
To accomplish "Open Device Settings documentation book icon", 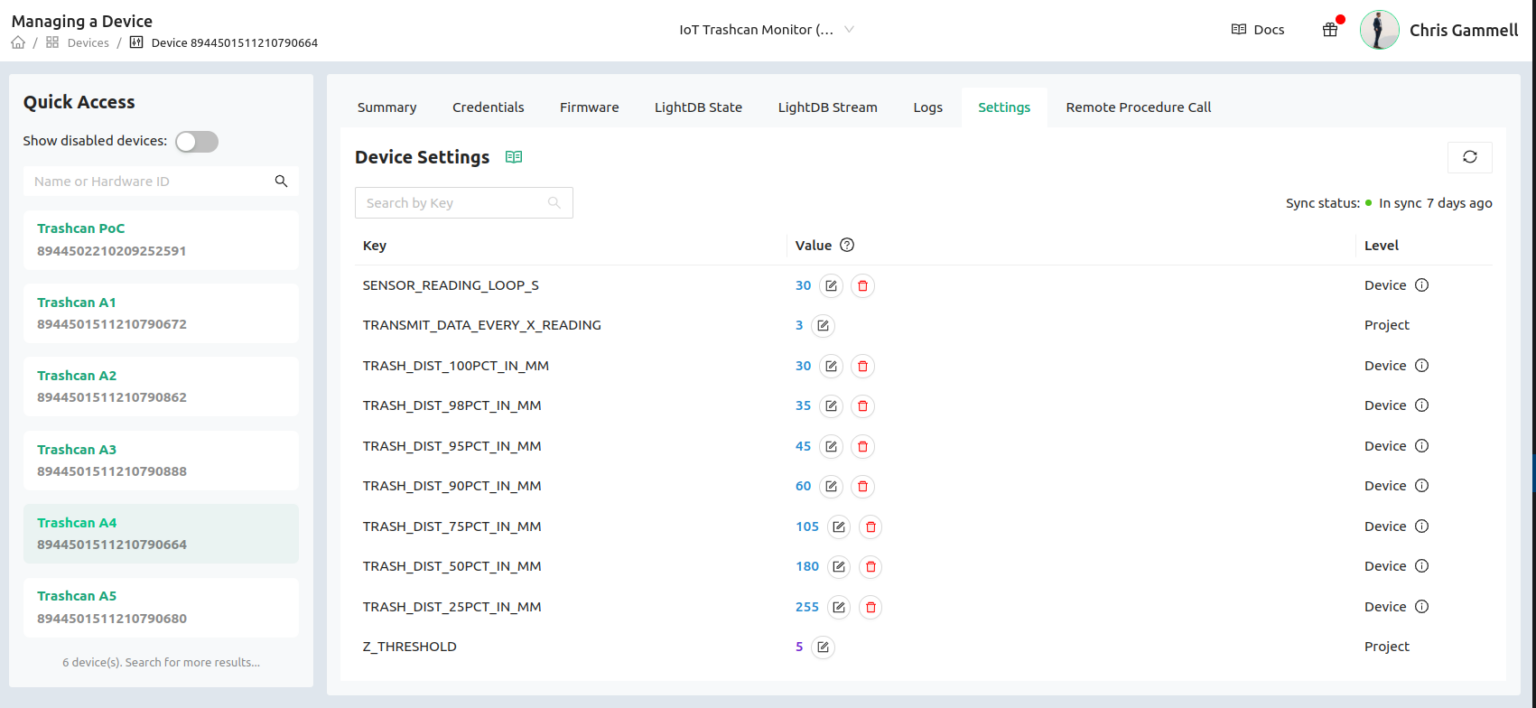I will click(x=514, y=157).
